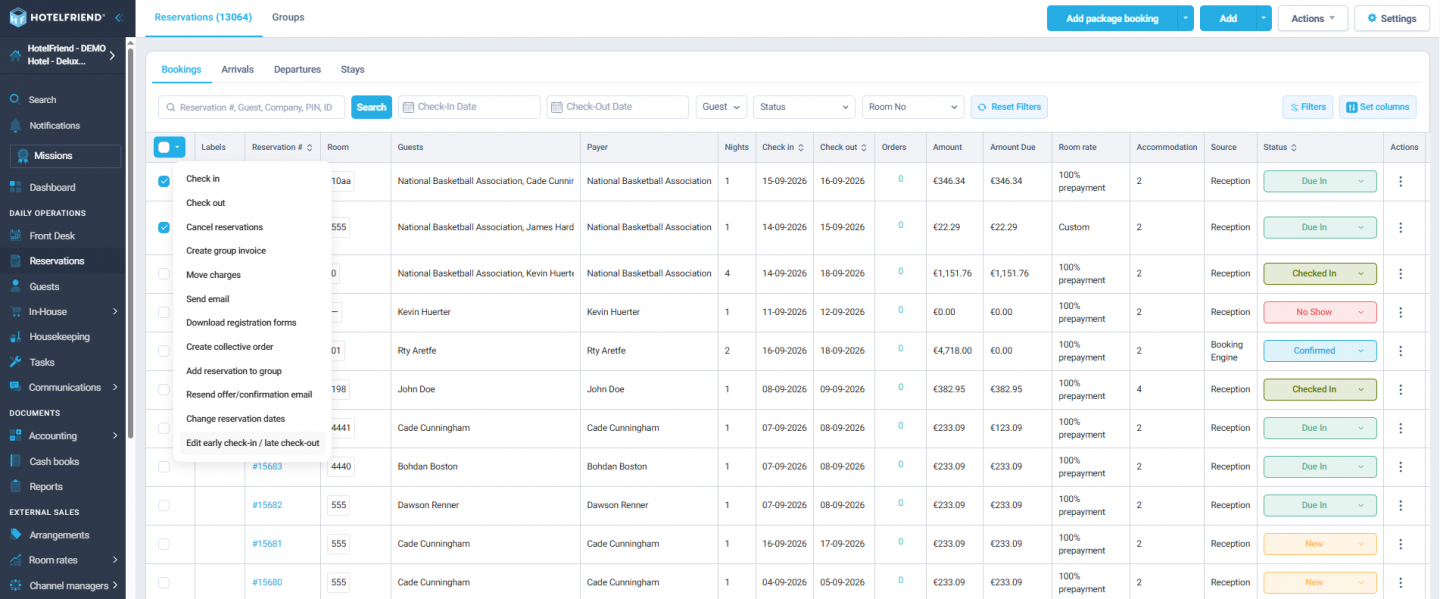Check the John Doe row checkbox
The image size is (1440, 599).
coord(164,389)
